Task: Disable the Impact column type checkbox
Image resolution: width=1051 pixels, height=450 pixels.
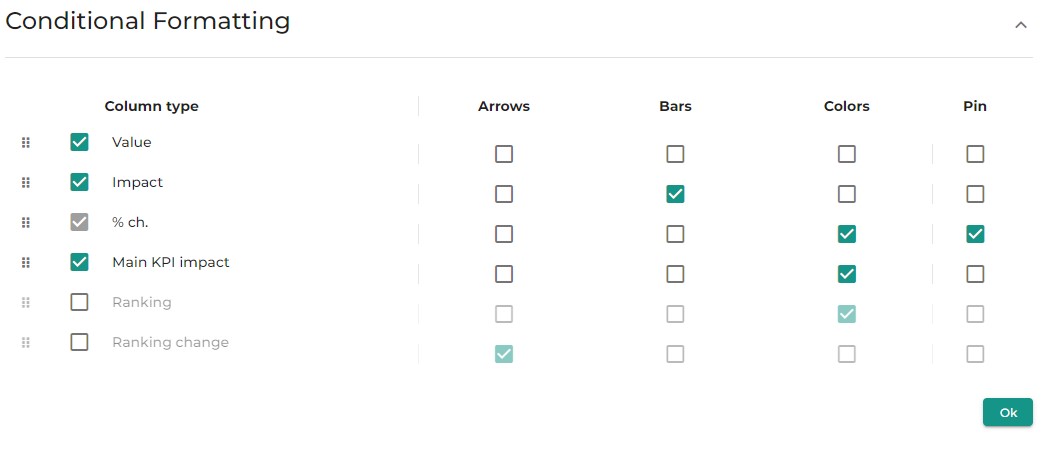Action: click(x=79, y=182)
